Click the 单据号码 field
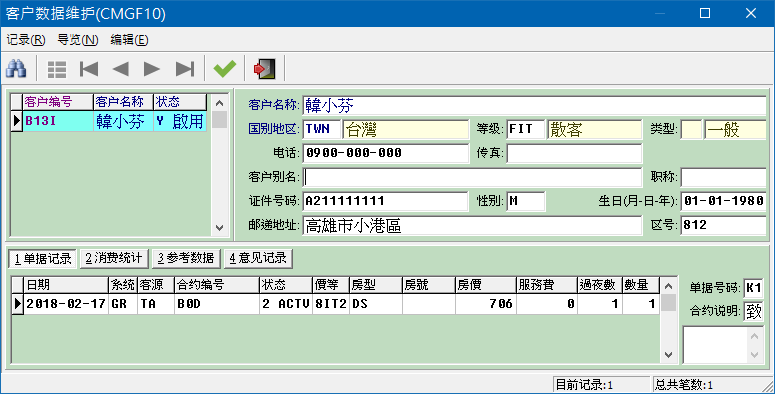Image resolution: width=775 pixels, height=394 pixels. click(753, 287)
